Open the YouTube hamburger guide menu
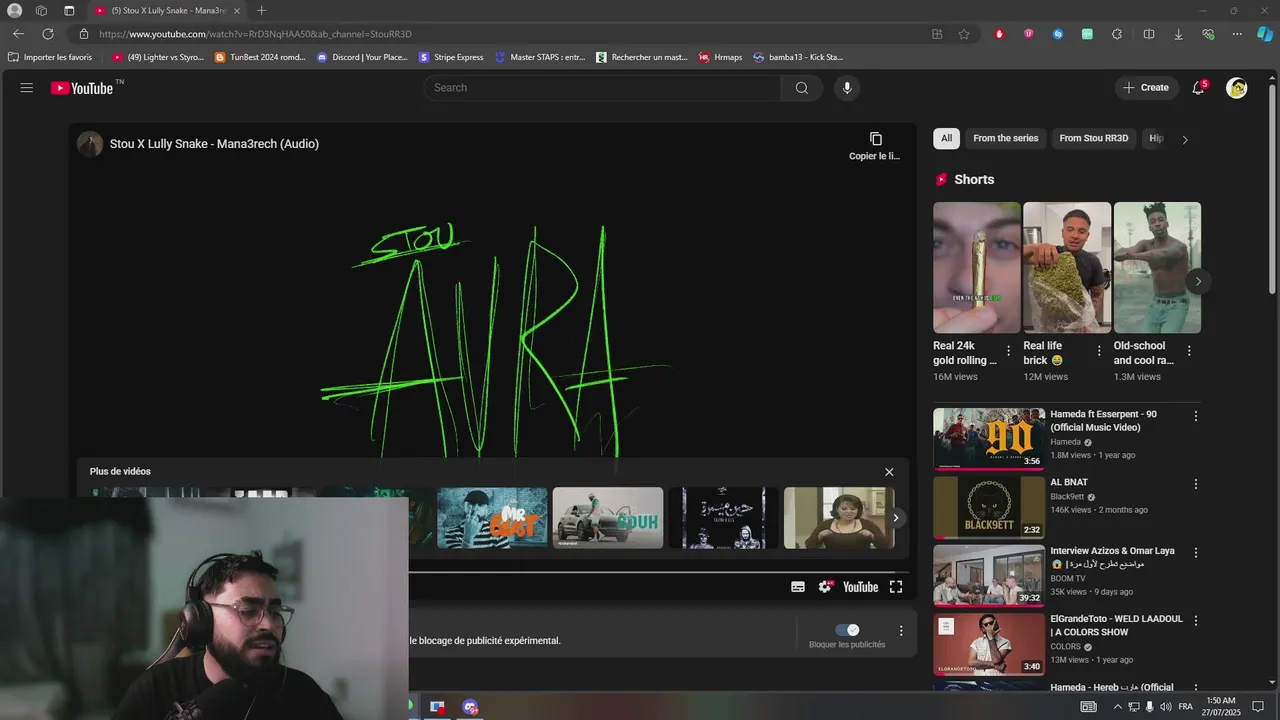 point(26,88)
